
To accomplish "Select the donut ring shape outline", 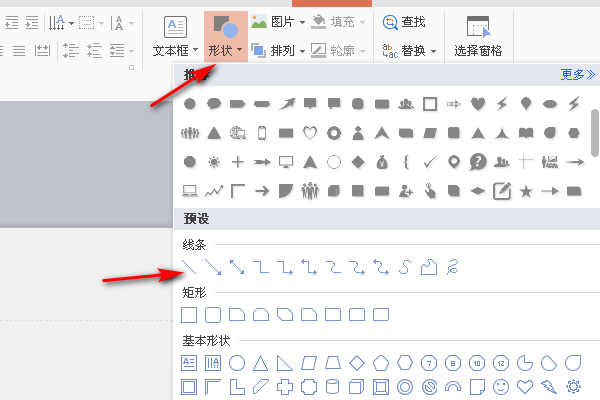I will point(405,387).
